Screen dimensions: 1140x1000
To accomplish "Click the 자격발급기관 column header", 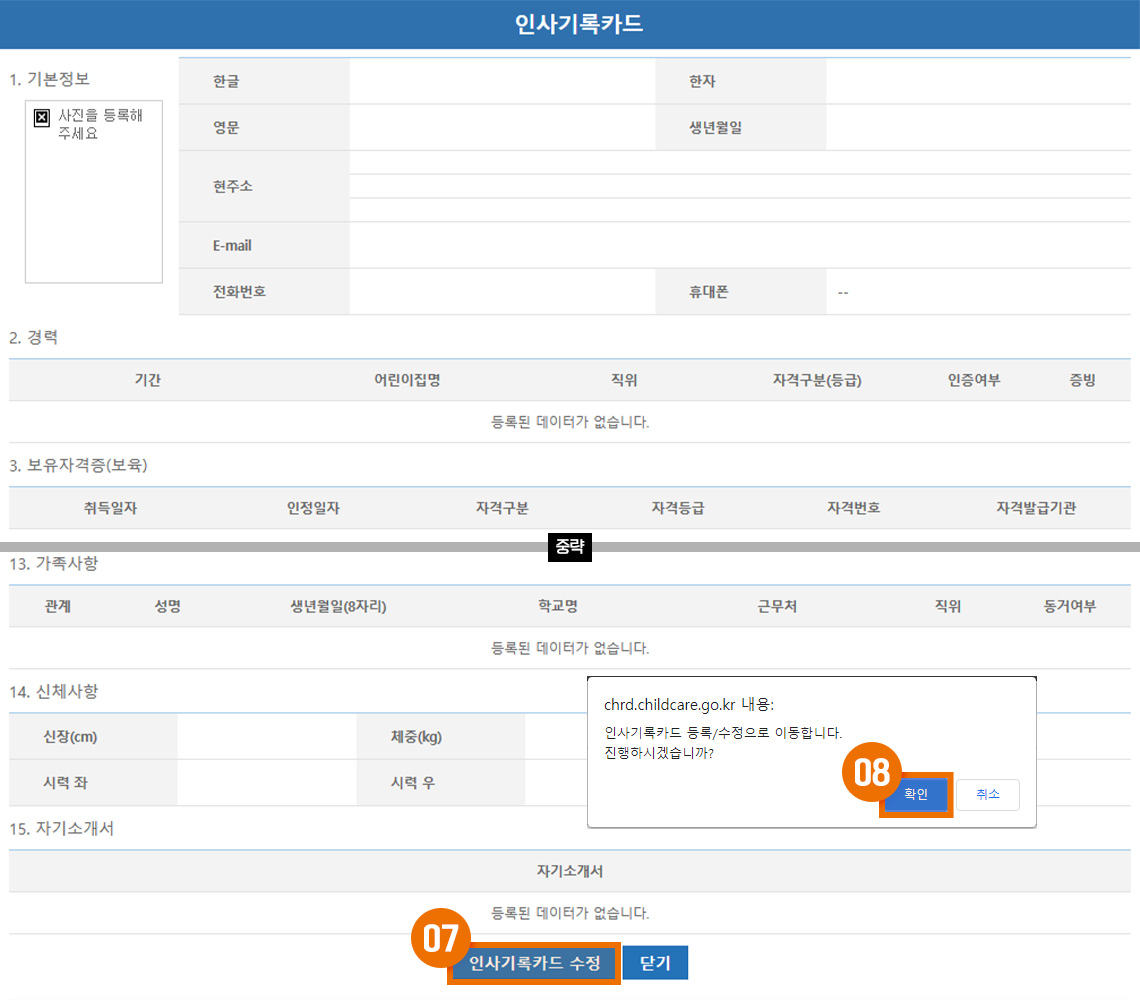I will tap(1035, 508).
